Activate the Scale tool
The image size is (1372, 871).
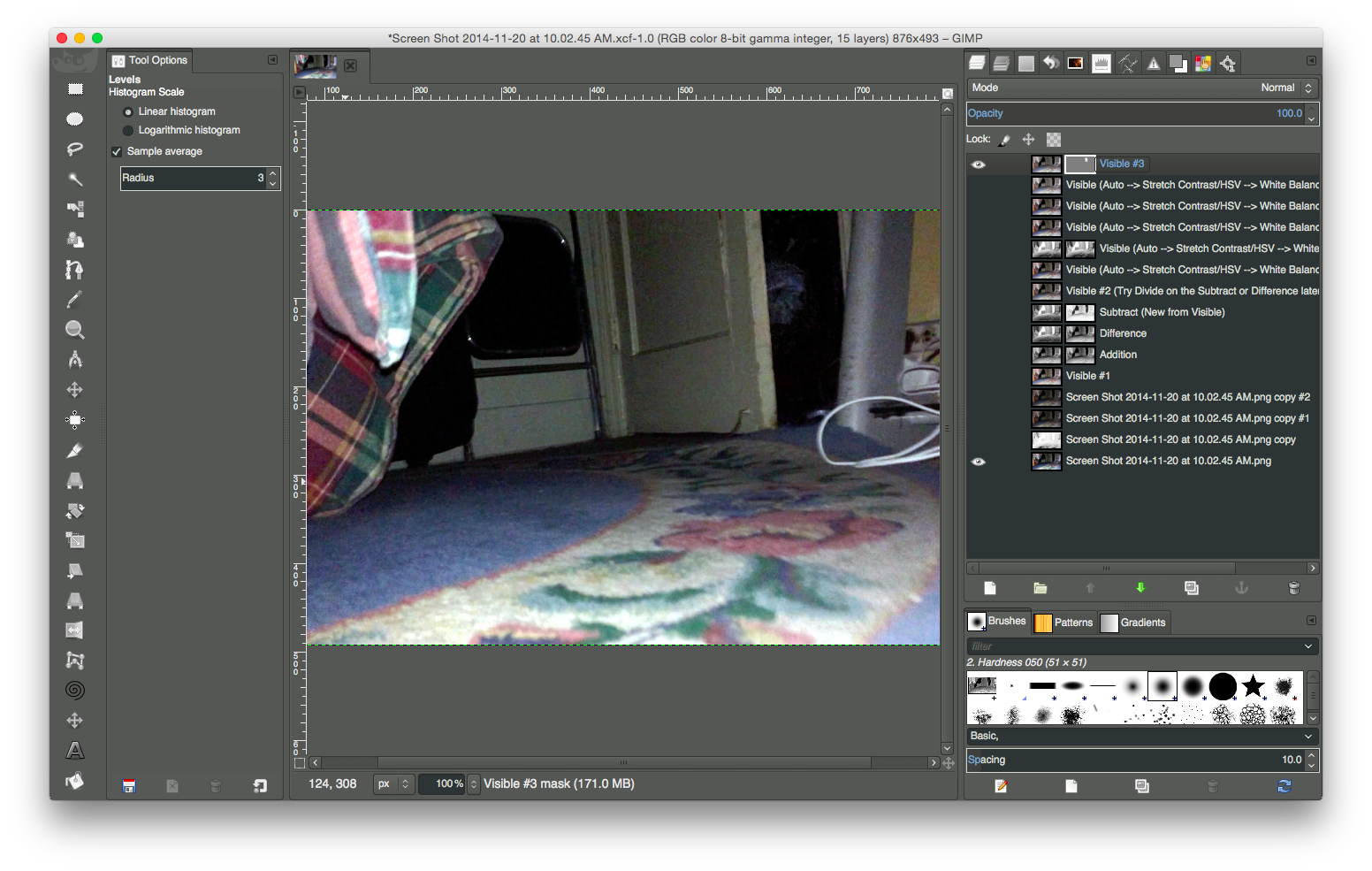75,539
